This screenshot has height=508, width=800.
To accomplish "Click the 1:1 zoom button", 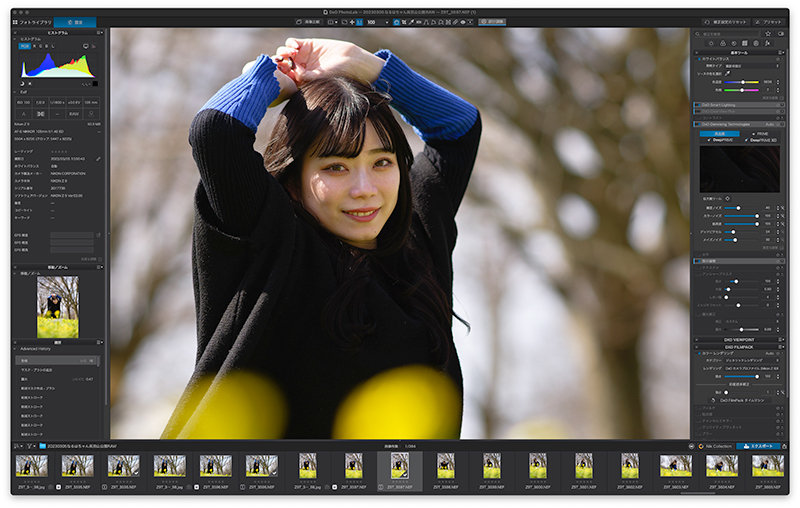I will 359,22.
